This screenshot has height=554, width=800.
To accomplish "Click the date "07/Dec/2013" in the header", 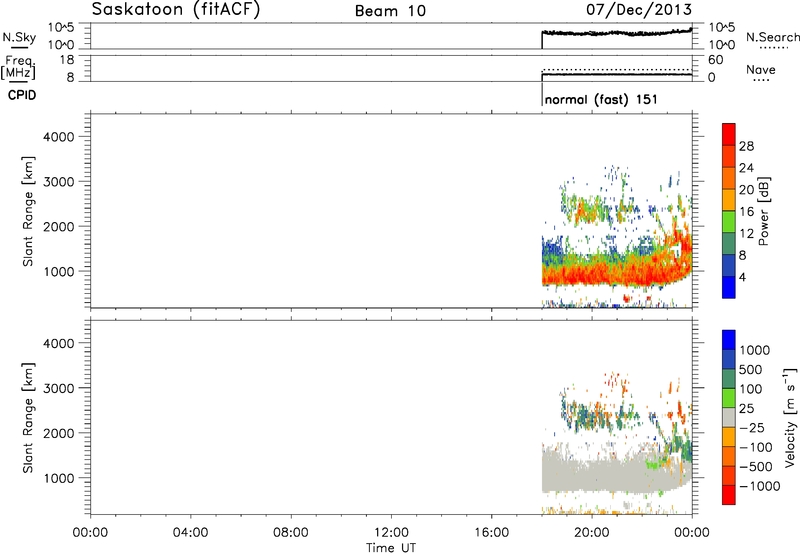I will pyautogui.click(x=639, y=9).
